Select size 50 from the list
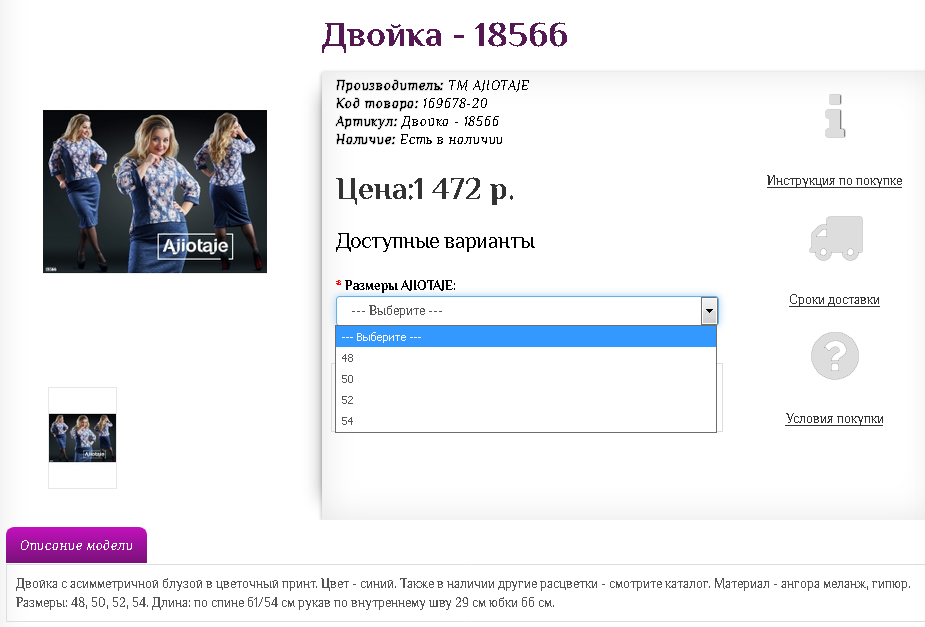 pos(526,379)
